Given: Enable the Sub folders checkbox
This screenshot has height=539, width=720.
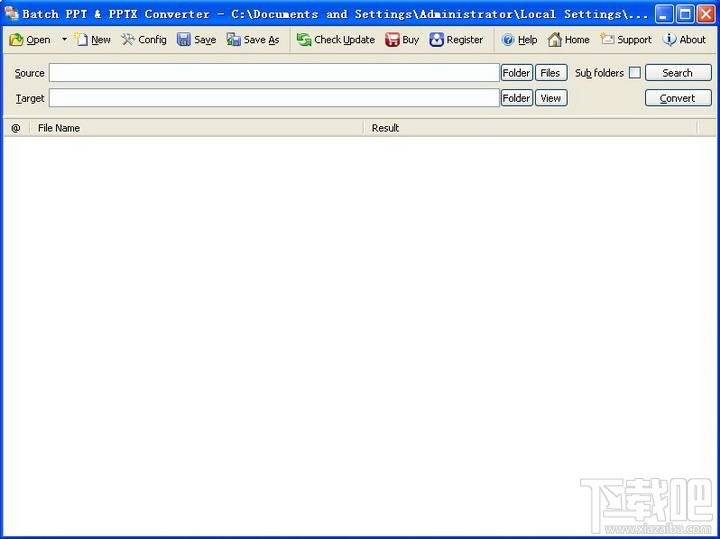Looking at the screenshot, I should click(635, 73).
